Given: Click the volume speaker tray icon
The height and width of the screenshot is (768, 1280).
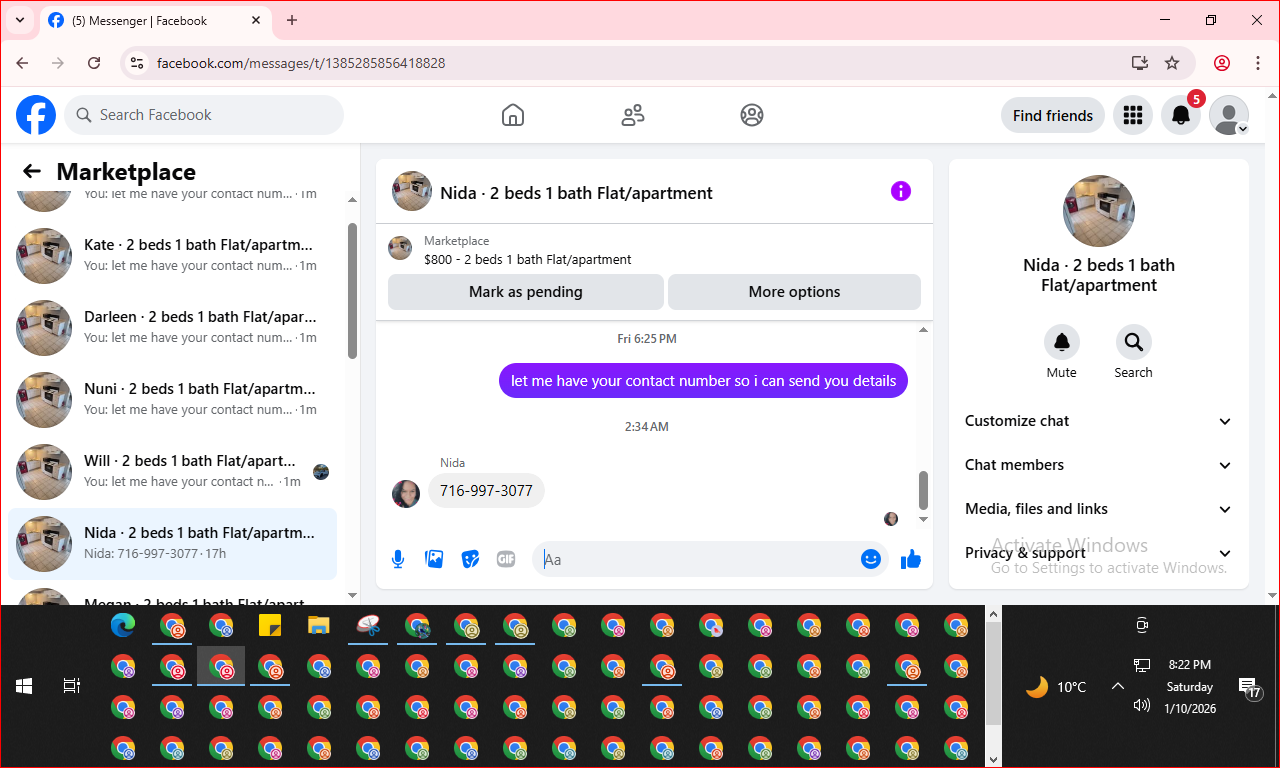Looking at the screenshot, I should [x=1142, y=705].
